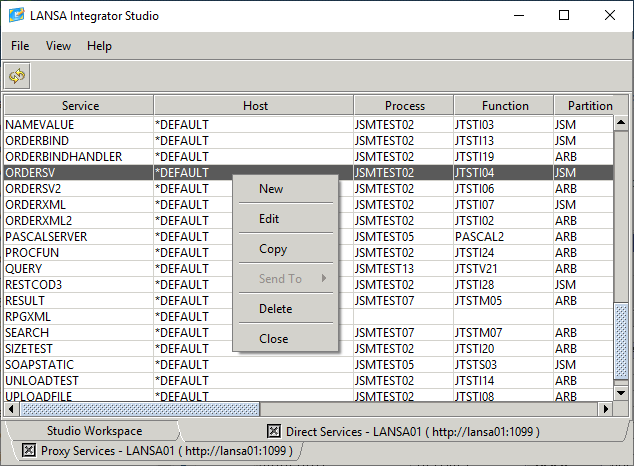The width and height of the screenshot is (634, 466).
Task: Click horizontal scrollbar right arrow
Action: 604,409
